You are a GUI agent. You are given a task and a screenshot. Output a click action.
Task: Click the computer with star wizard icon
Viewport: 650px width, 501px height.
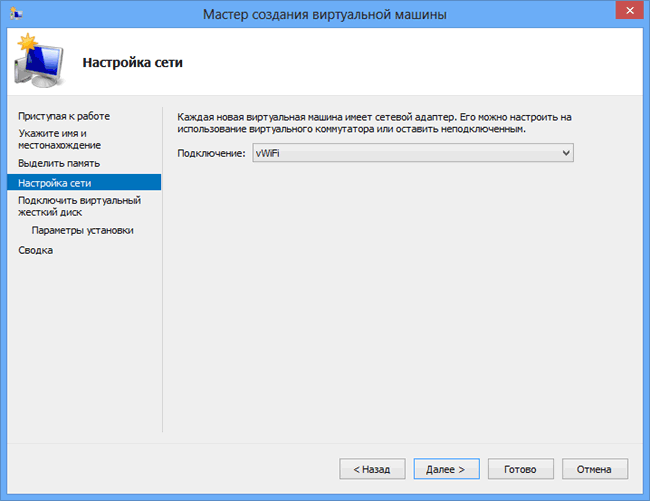point(35,61)
